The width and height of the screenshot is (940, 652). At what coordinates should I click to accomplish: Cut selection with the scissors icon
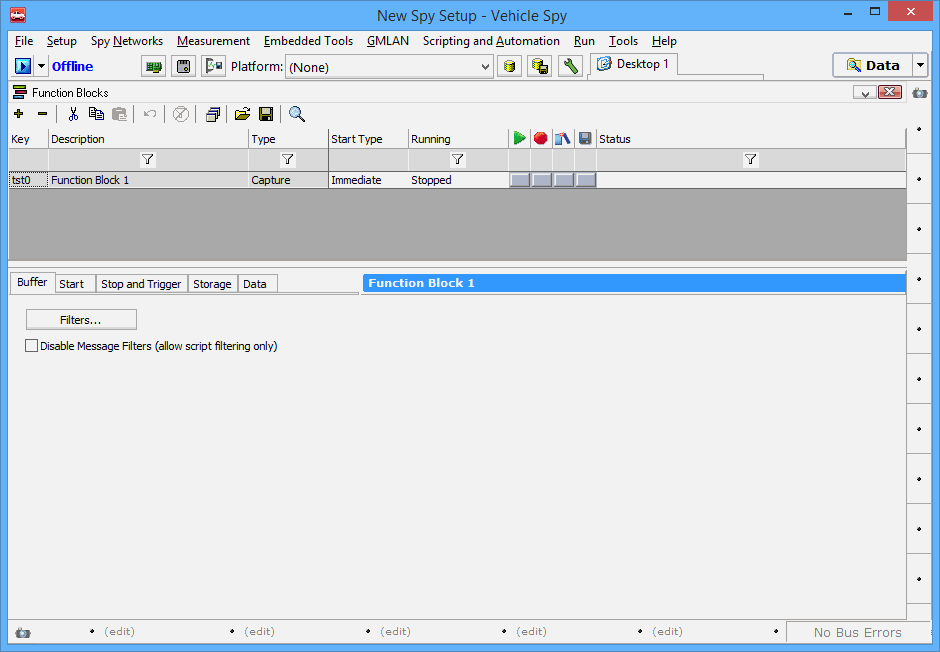[73, 114]
